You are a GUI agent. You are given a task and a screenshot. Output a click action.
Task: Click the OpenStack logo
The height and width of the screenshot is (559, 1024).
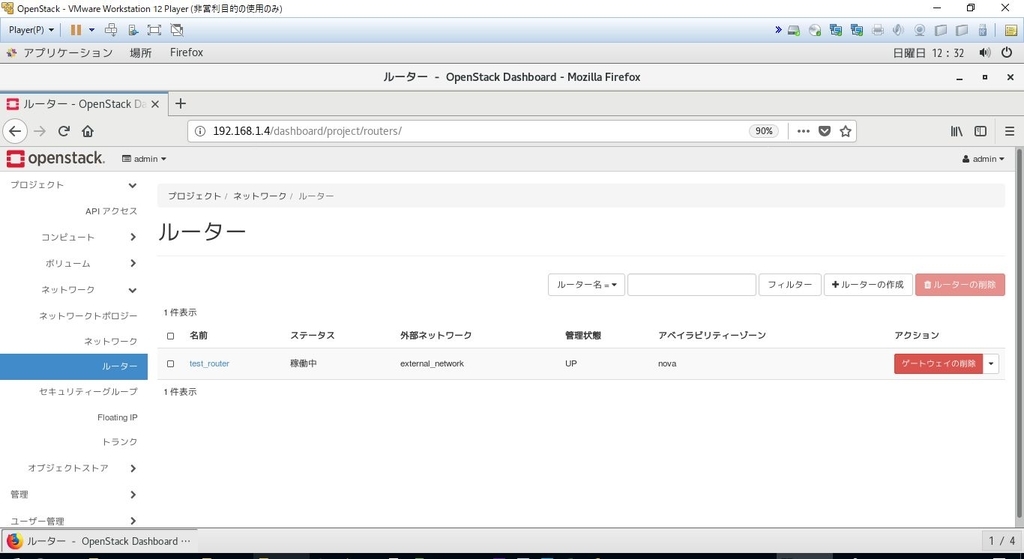[56, 158]
